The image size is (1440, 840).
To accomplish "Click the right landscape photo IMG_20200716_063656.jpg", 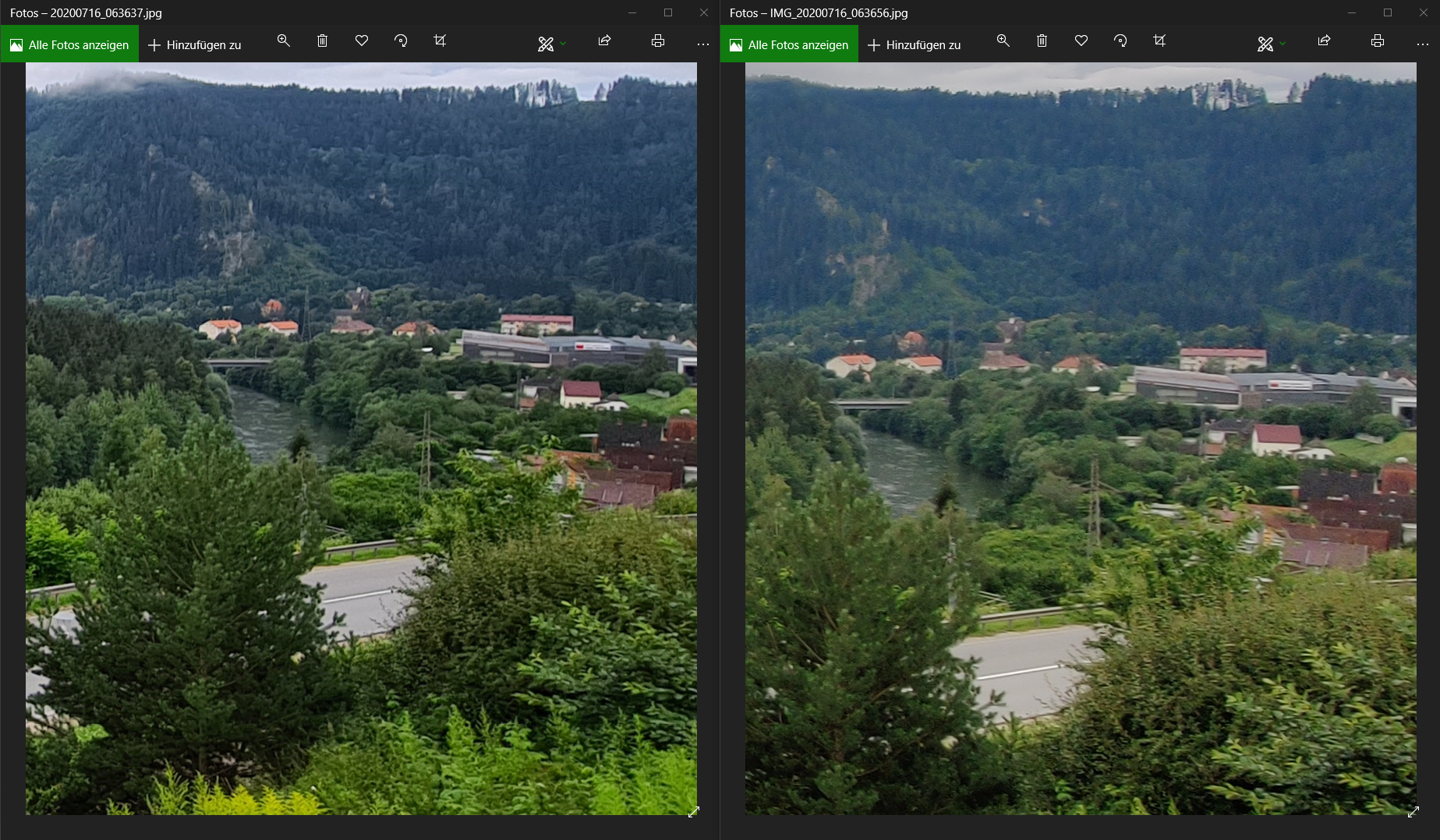I will [1081, 439].
